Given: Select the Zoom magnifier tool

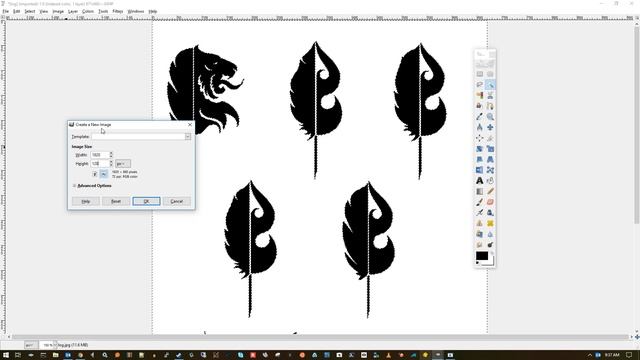Looking at the screenshot, I should click(x=490, y=117).
